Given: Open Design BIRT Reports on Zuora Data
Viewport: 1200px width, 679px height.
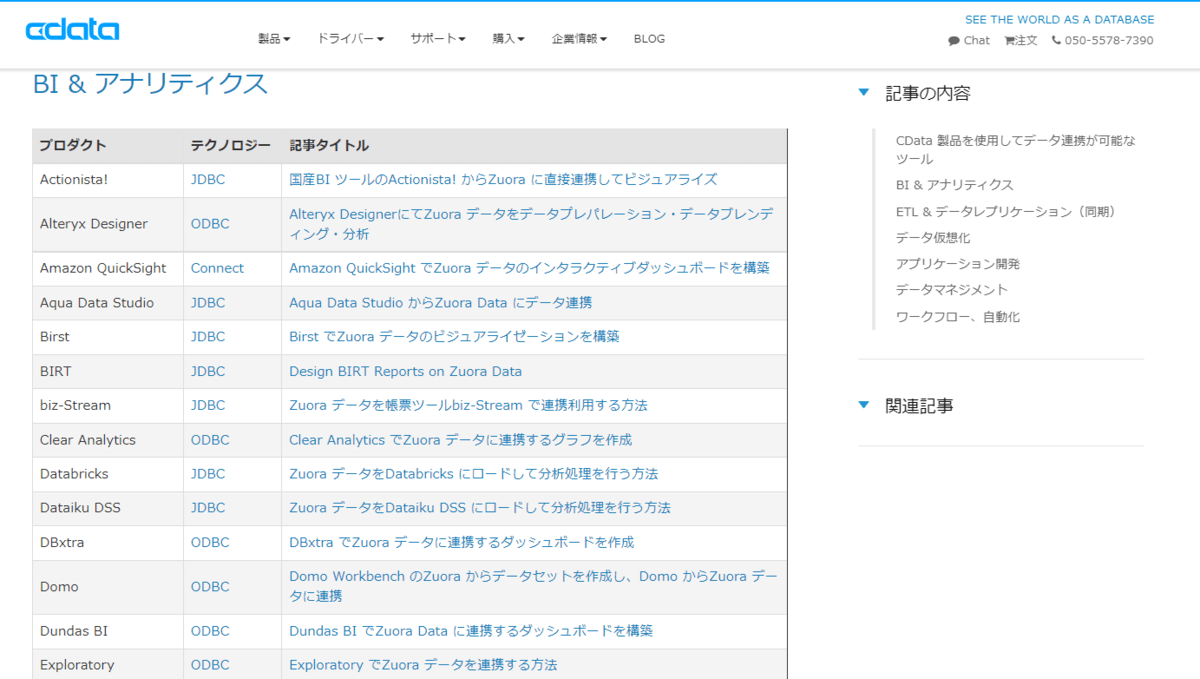Looking at the screenshot, I should [x=405, y=371].
